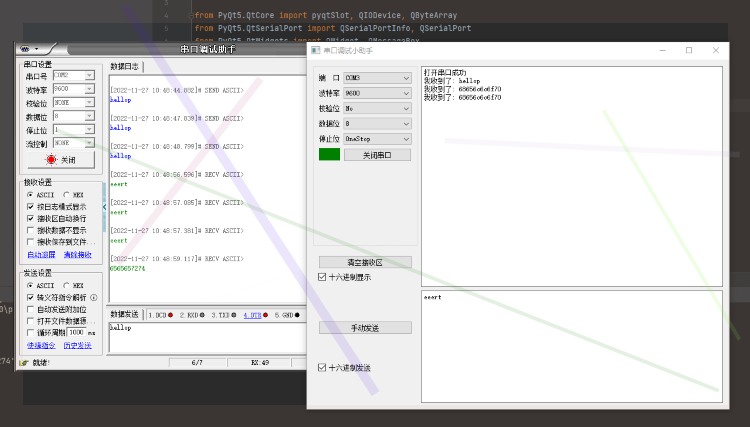Click the info icon beside 转义符指令解析
Screen dimensions: 750x427
point(94,297)
